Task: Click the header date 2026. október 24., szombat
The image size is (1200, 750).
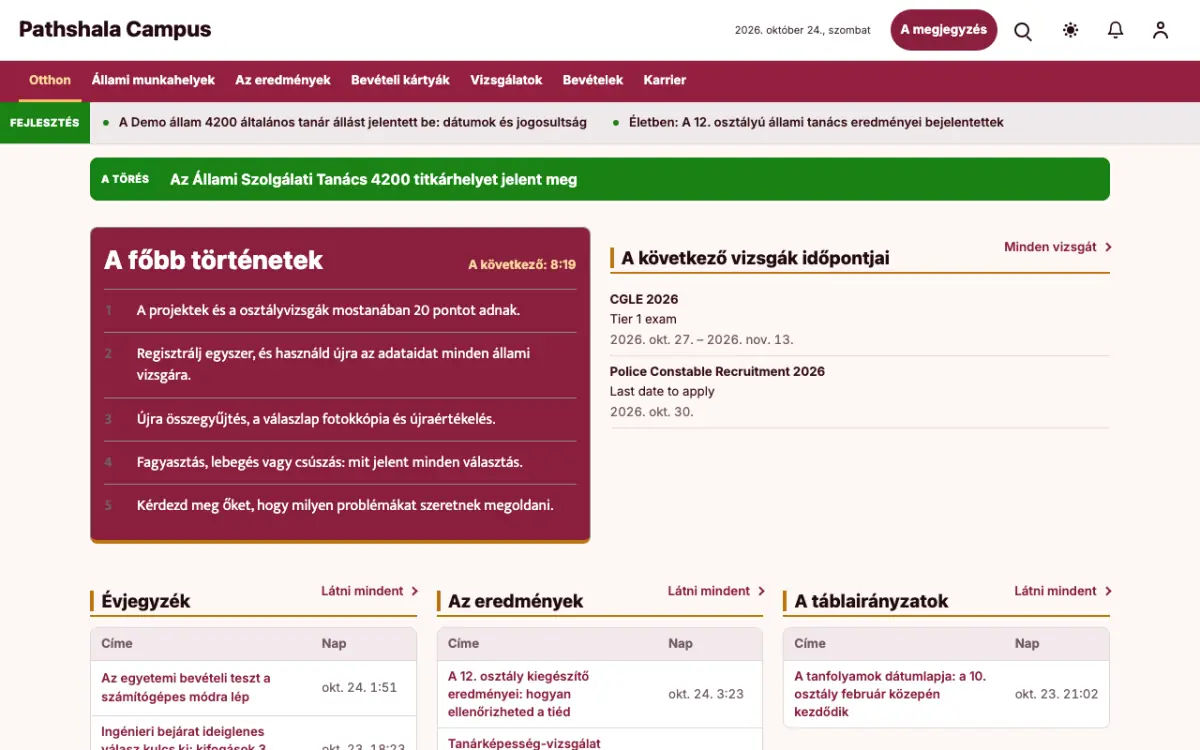Action: [x=802, y=30]
